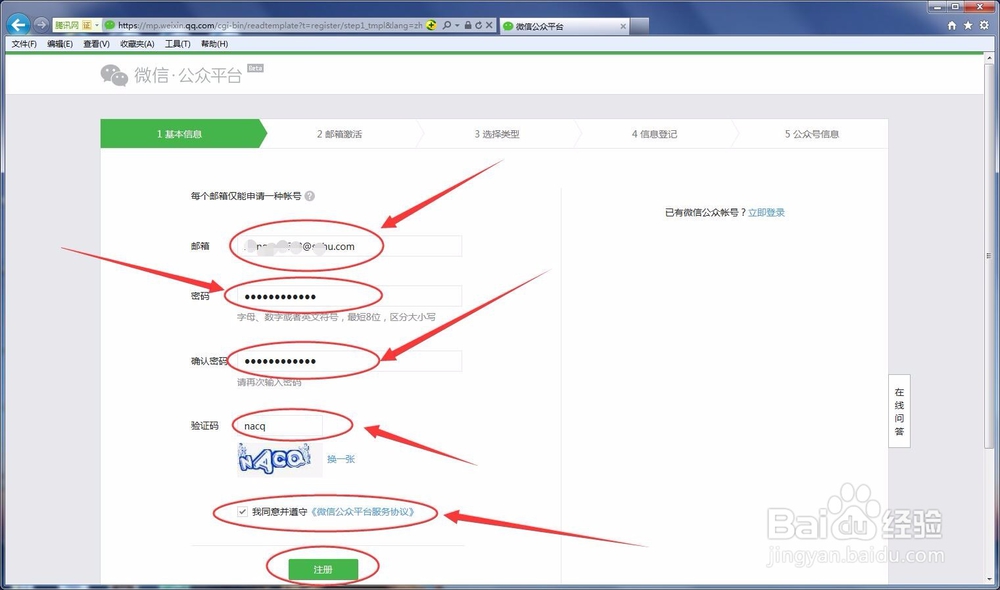The width and height of the screenshot is (1000, 590).
Task: Open the 收藏夹(A) menu
Action: 137,44
